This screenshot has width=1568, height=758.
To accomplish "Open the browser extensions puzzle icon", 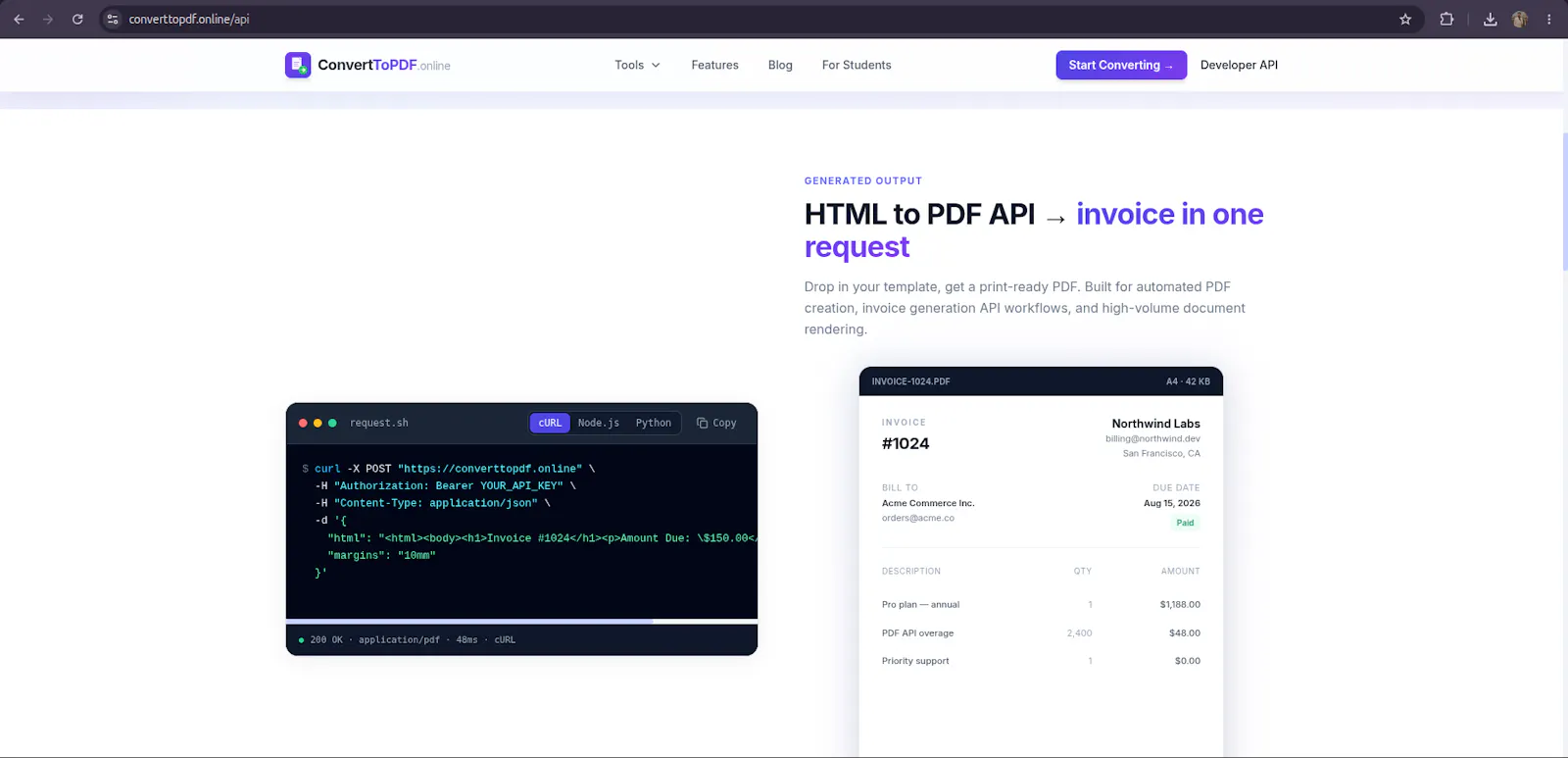I will pyautogui.click(x=1446, y=19).
